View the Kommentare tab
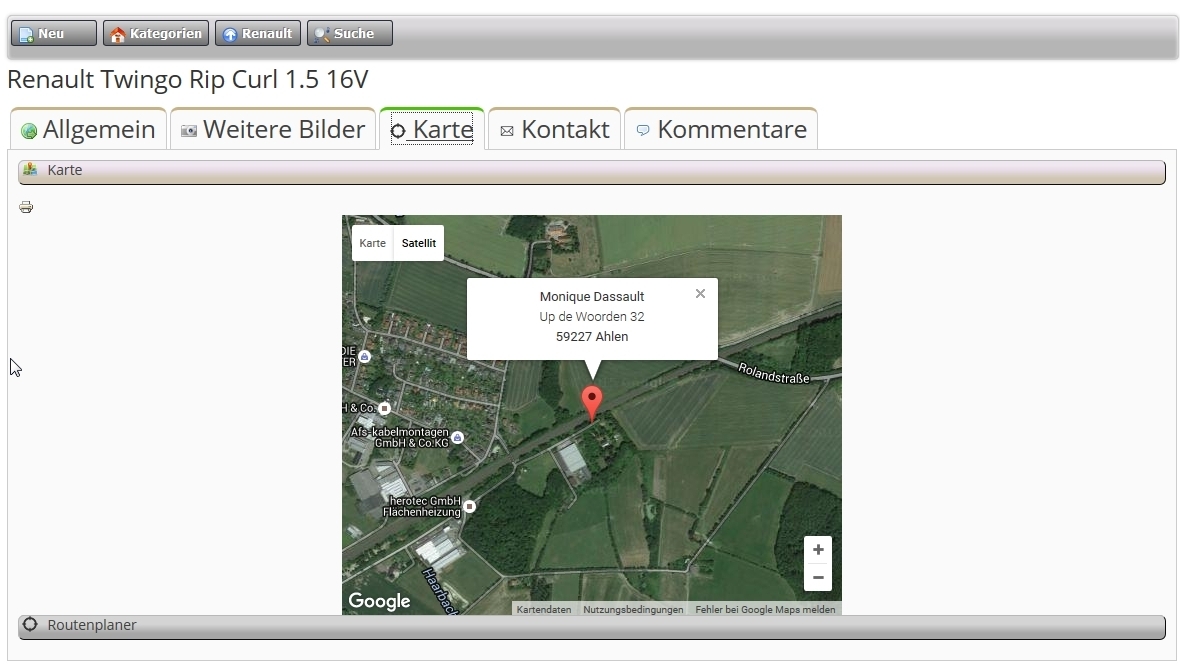 pos(721,129)
